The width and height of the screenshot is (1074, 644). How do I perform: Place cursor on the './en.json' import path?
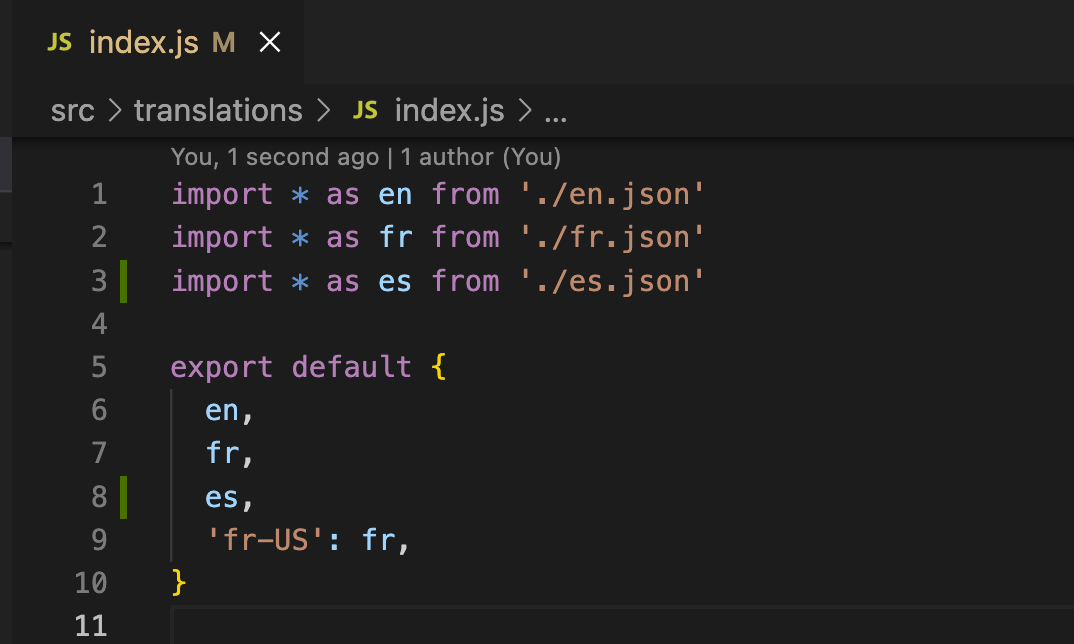point(612,194)
